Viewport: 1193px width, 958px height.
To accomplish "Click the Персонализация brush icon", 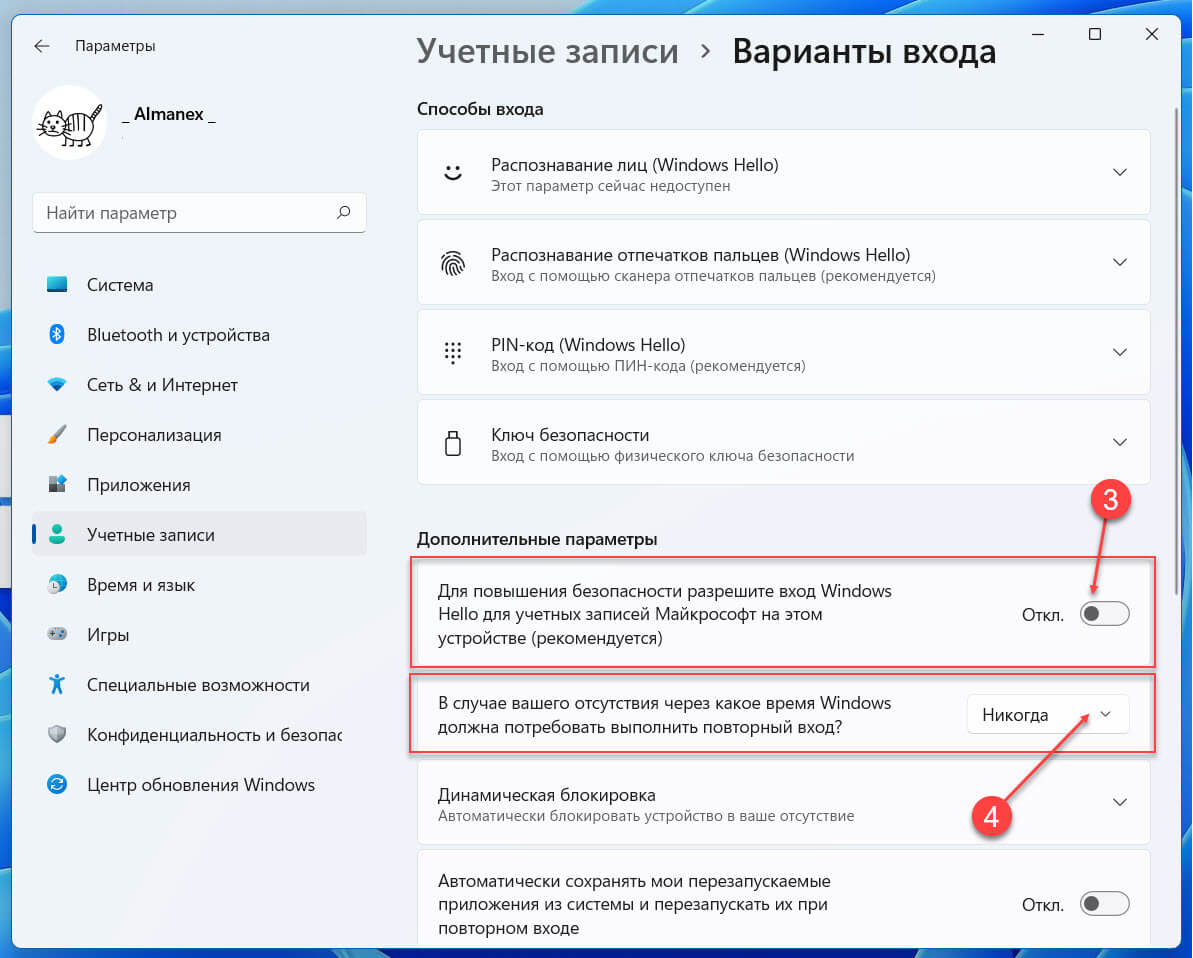I will [57, 434].
